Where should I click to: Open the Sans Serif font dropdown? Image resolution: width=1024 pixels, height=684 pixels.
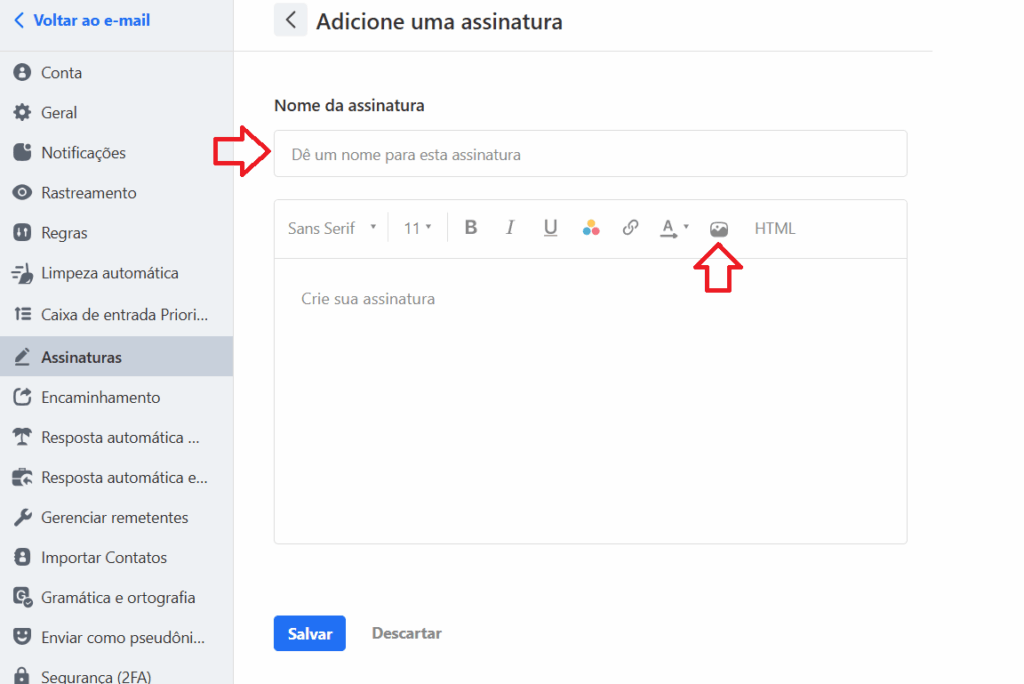point(332,228)
